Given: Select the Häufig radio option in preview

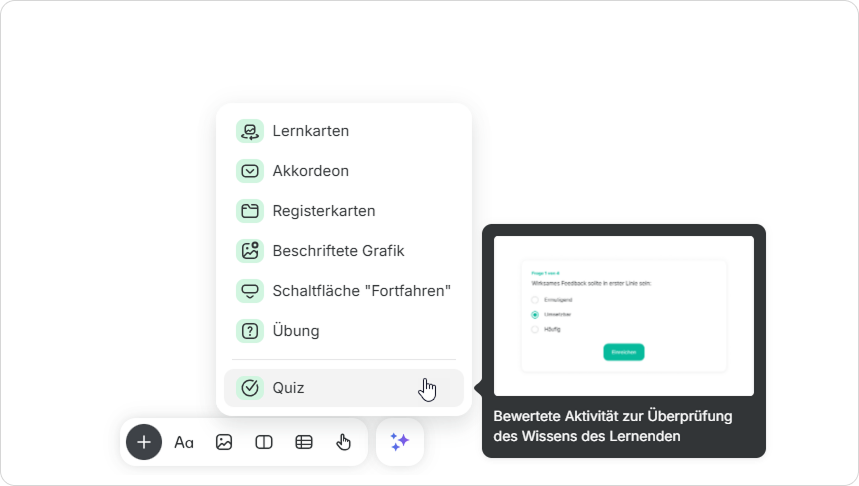Looking at the screenshot, I should click(535, 329).
